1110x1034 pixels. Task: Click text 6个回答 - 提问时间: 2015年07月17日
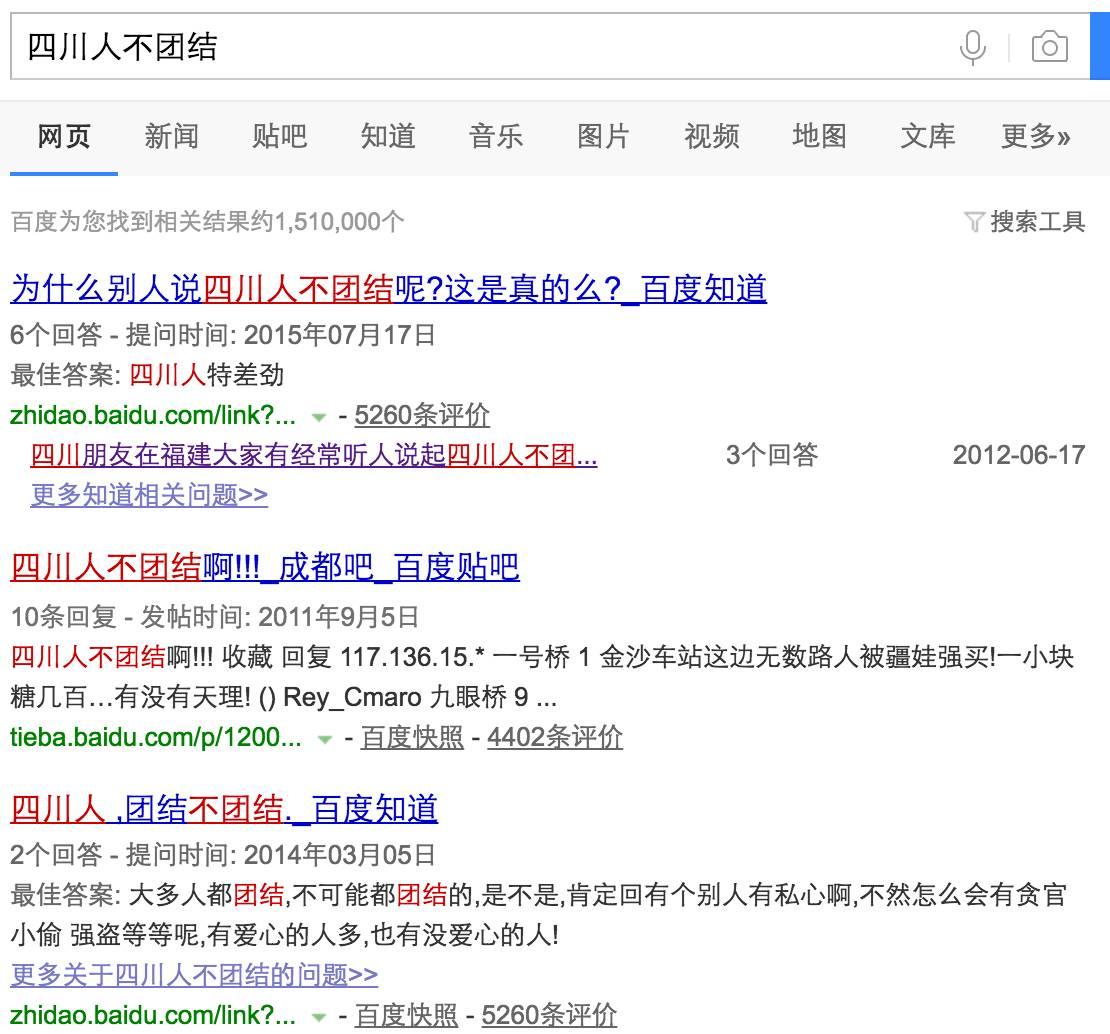[223, 335]
